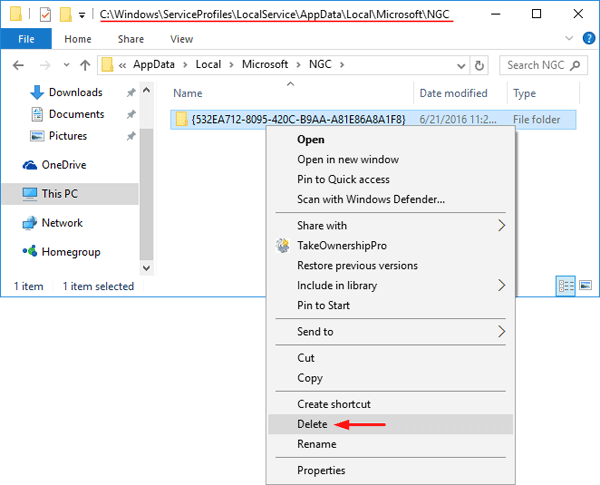Sort by the Date modified column header
Image resolution: width=600 pixels, height=485 pixels.
coord(453,93)
